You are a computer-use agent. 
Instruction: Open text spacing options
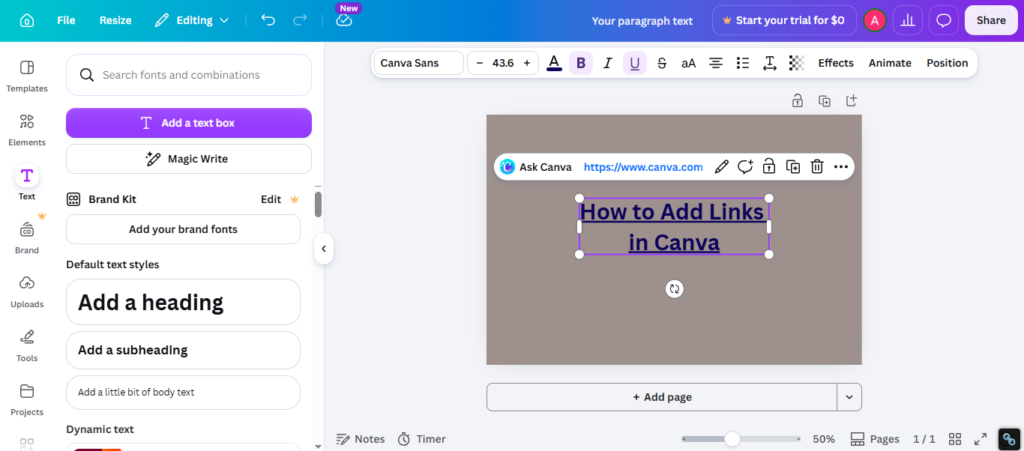tap(769, 63)
